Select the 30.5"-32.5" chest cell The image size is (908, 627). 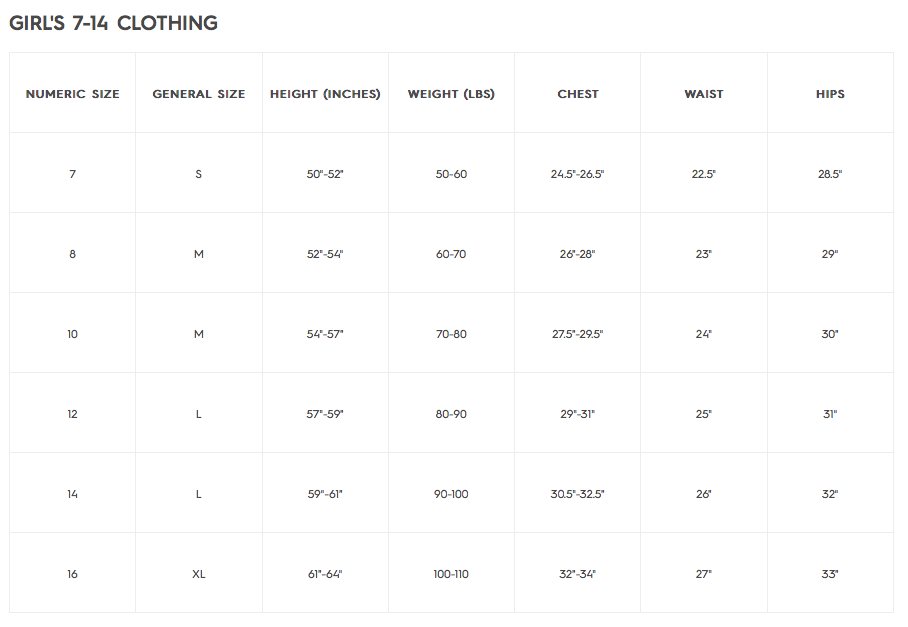pos(577,494)
